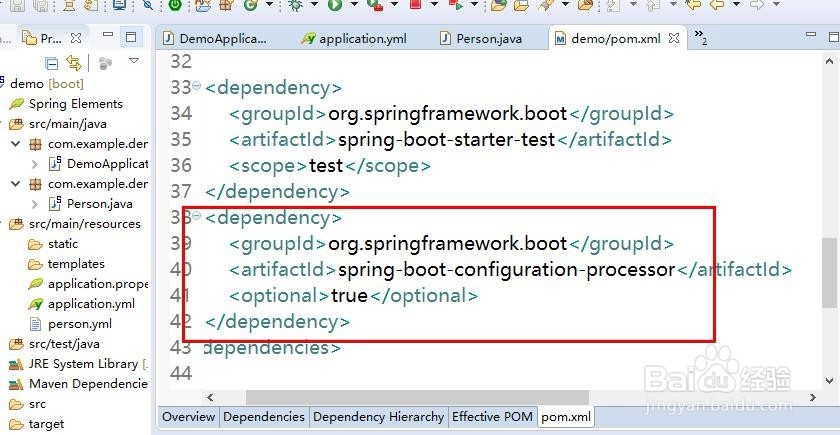Select Person.java in the project tree
840x435 pixels.
[x=99, y=204]
